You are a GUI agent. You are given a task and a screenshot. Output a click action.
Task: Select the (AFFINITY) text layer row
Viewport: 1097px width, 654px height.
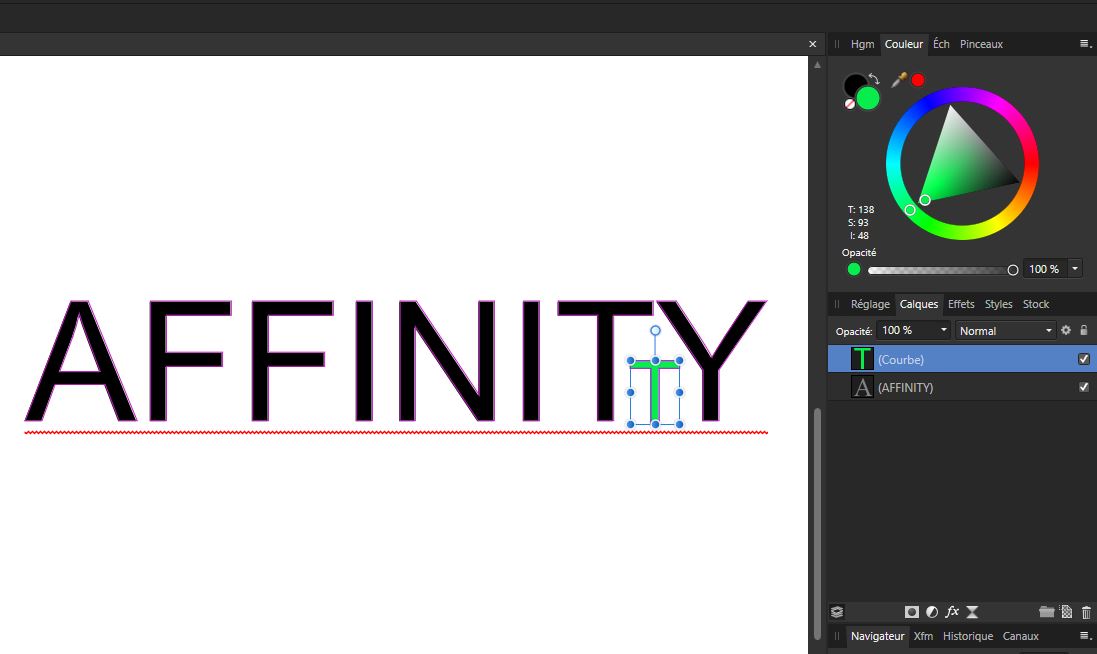962,387
